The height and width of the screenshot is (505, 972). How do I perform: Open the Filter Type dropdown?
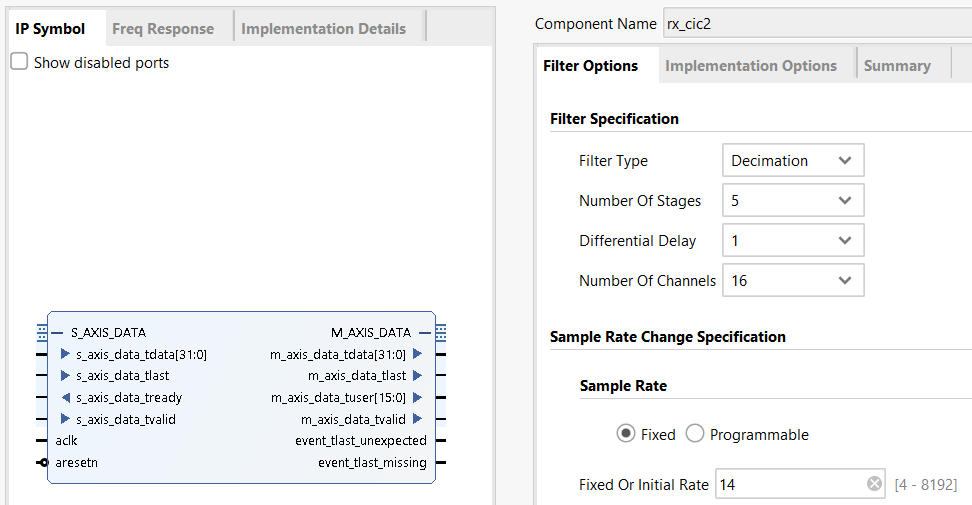pos(792,160)
